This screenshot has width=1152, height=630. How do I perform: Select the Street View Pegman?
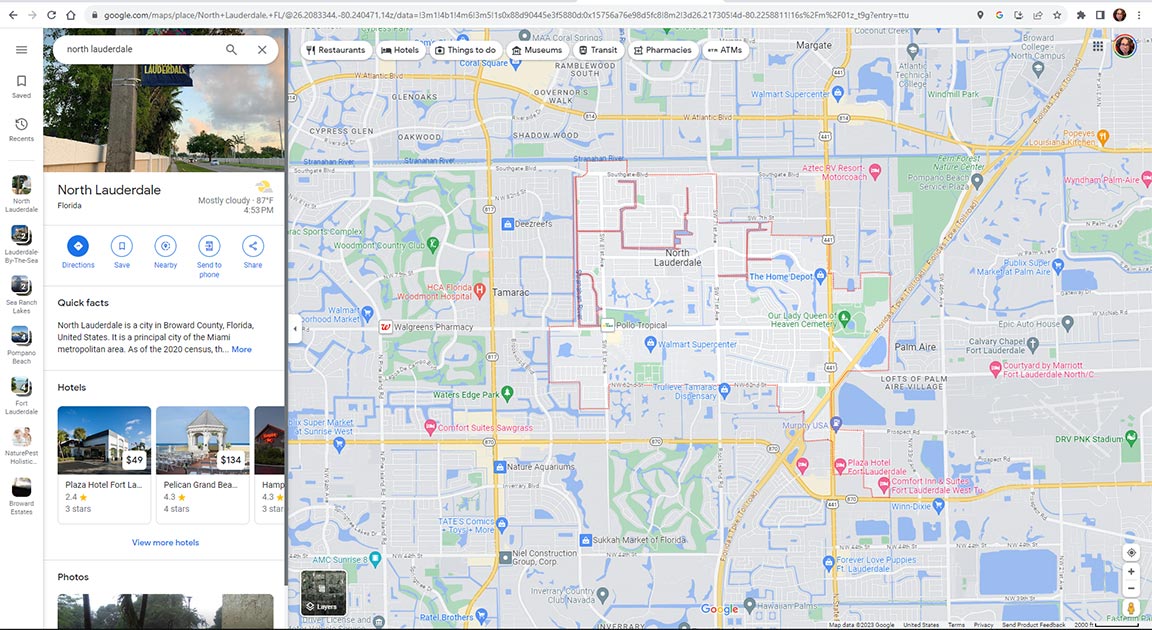tap(1131, 607)
